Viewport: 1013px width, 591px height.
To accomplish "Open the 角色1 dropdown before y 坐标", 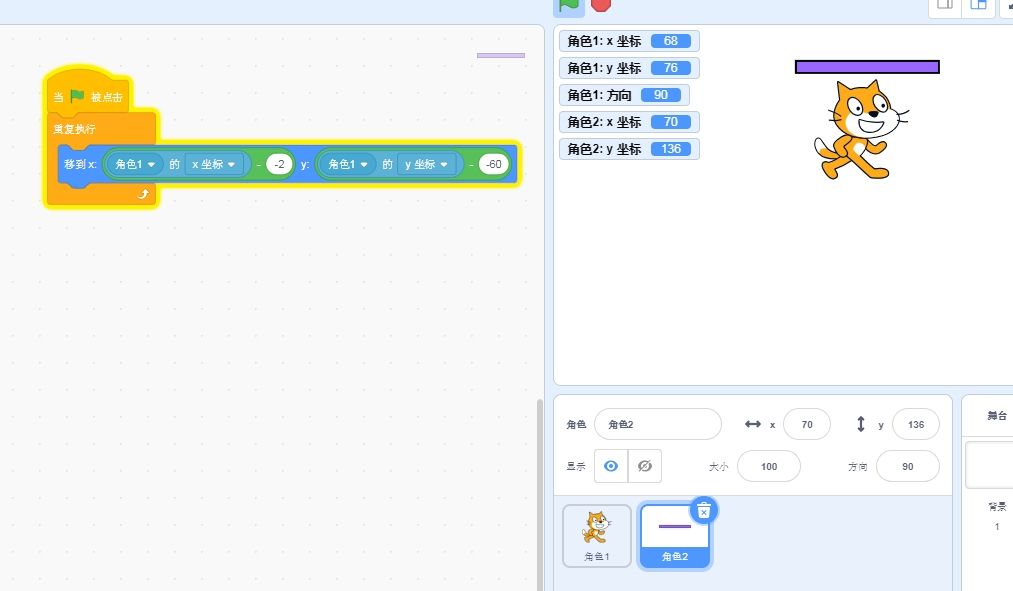I will tap(348, 164).
